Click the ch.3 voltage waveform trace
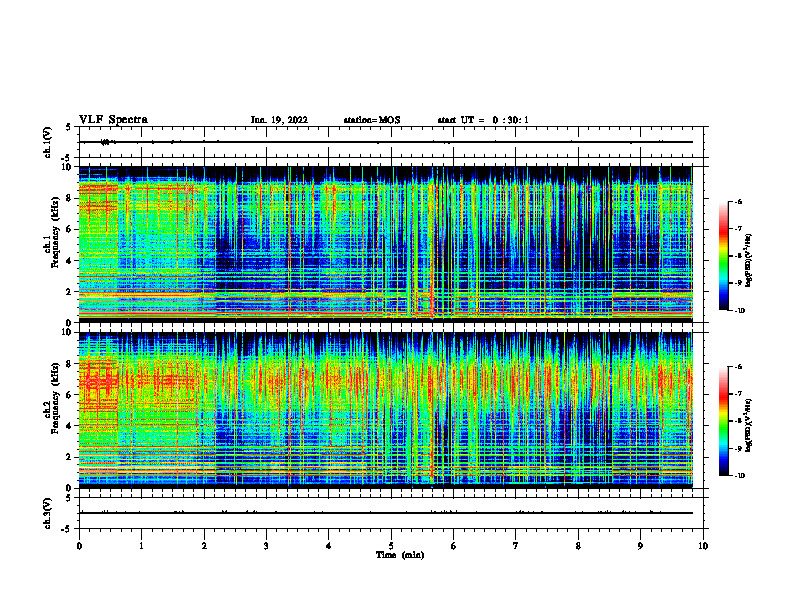The height and width of the screenshot is (612, 792). tap(385, 513)
